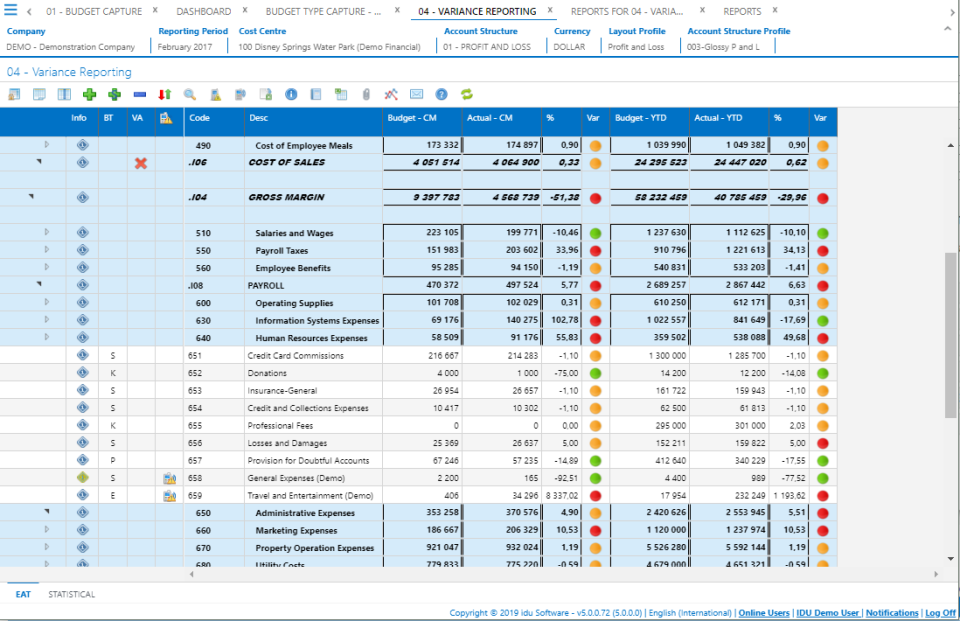The height and width of the screenshot is (621, 960).
Task: Click the yellow diamond indicator on General Expenses row
Action: (83, 478)
